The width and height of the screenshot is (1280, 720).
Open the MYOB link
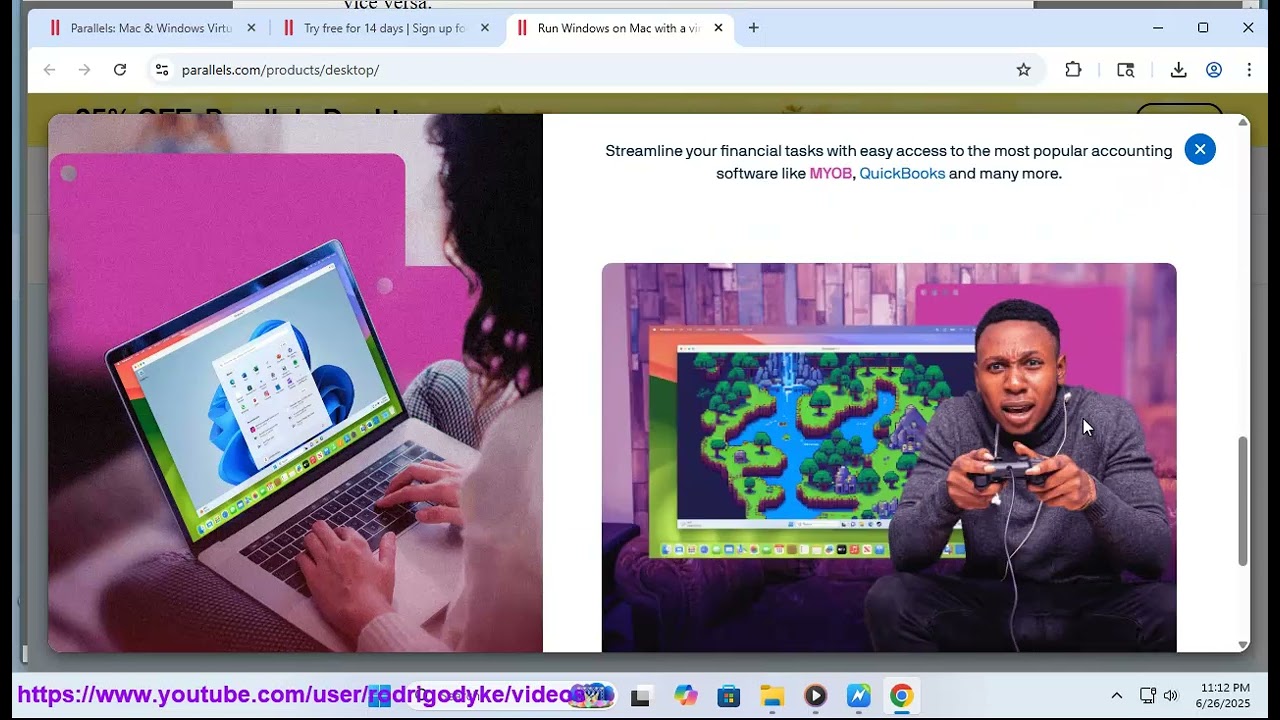coord(831,174)
